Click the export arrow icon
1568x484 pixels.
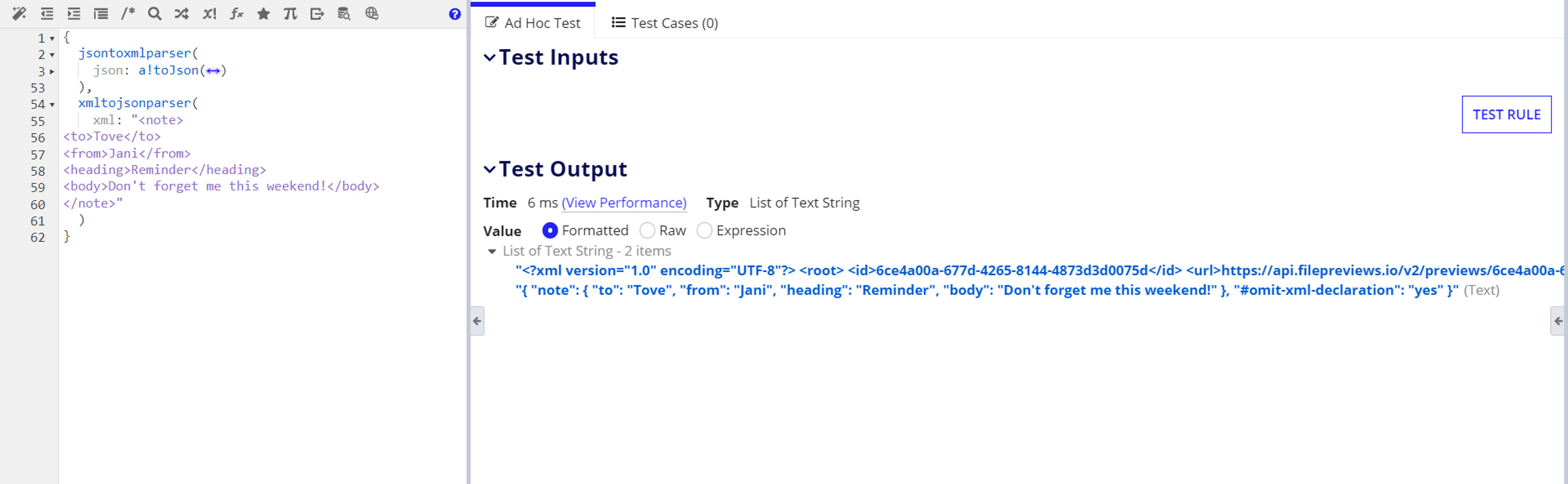317,13
